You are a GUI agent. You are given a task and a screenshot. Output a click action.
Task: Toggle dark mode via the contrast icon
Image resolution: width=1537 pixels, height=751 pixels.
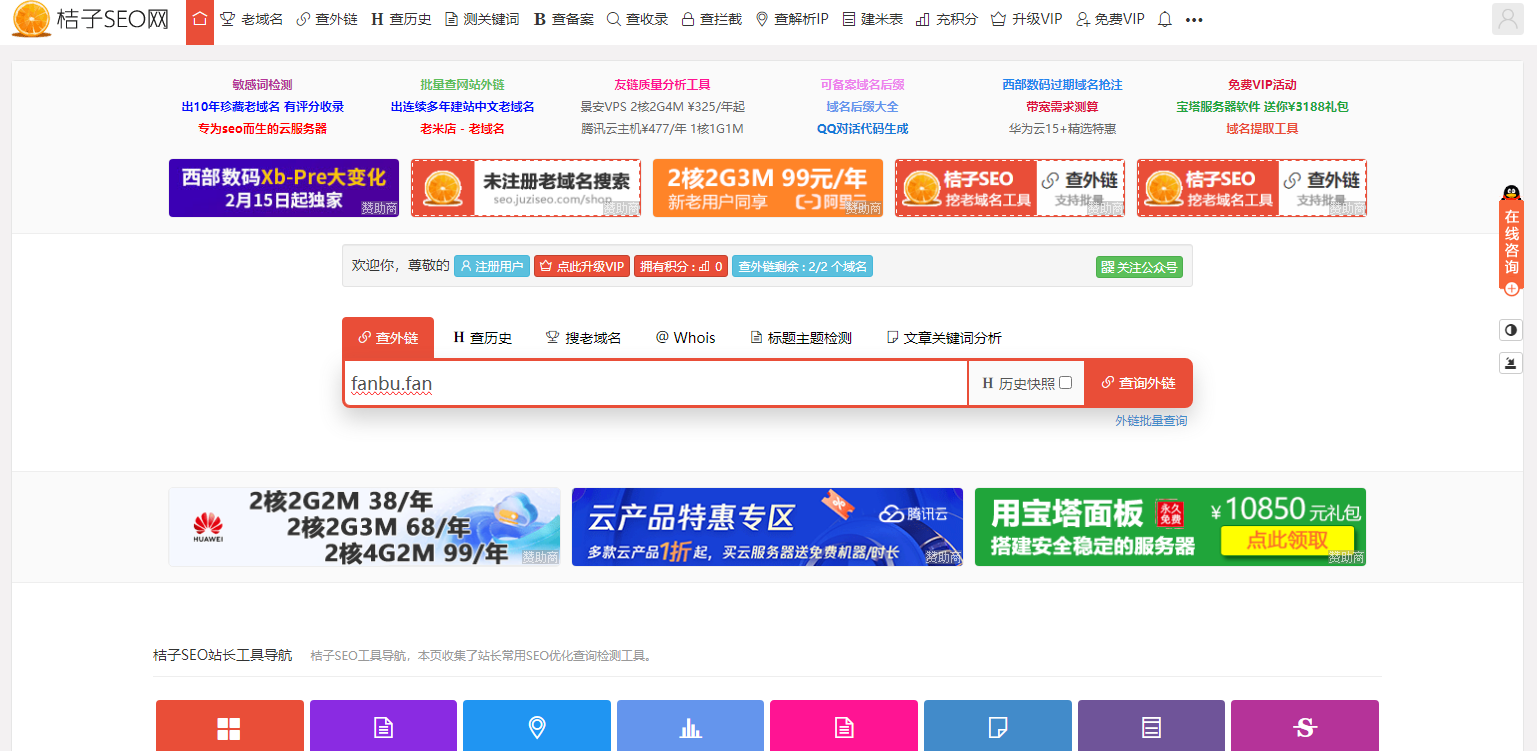pyautogui.click(x=1511, y=330)
